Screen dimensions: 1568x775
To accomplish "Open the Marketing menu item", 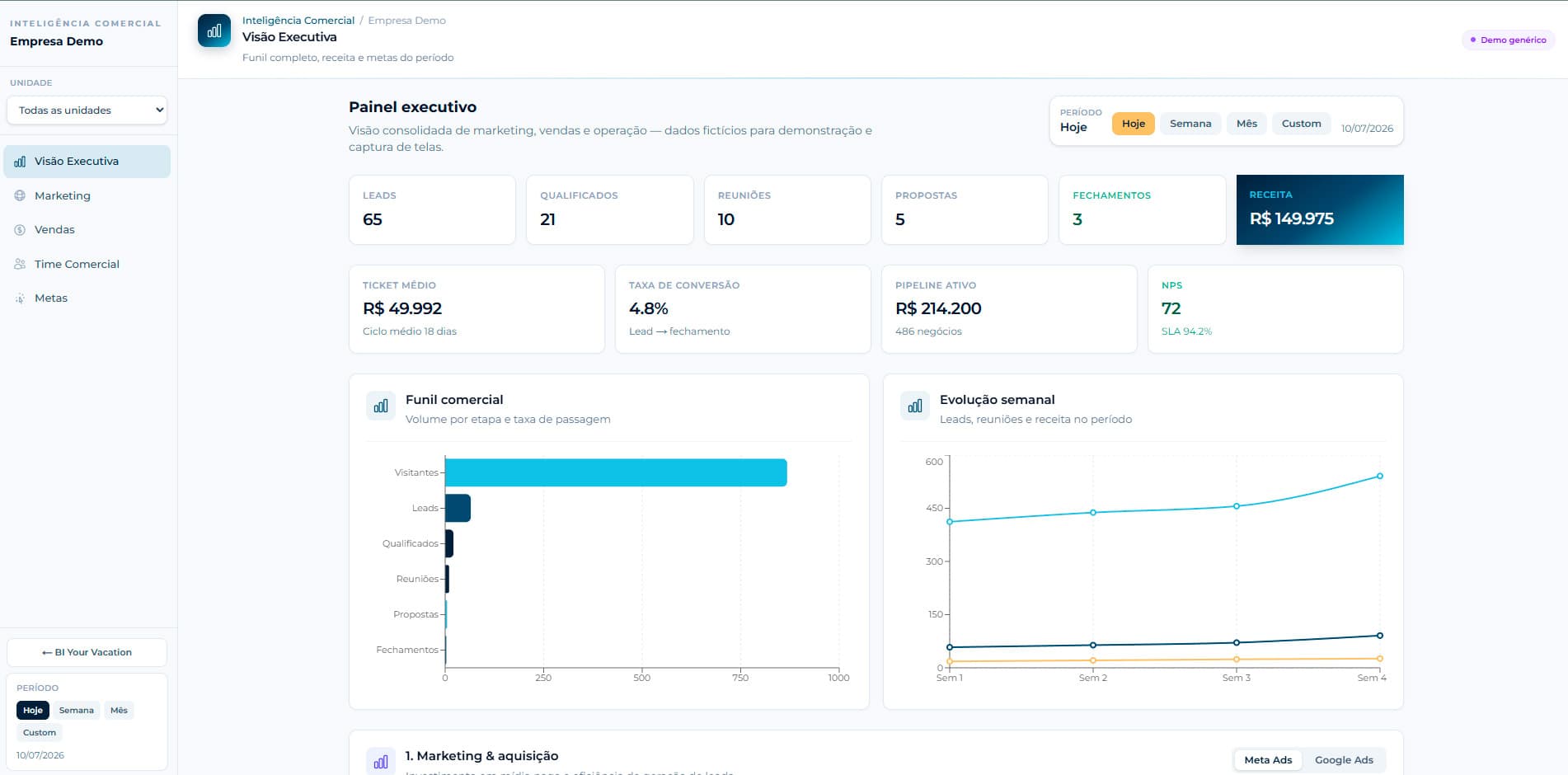I will (87, 195).
